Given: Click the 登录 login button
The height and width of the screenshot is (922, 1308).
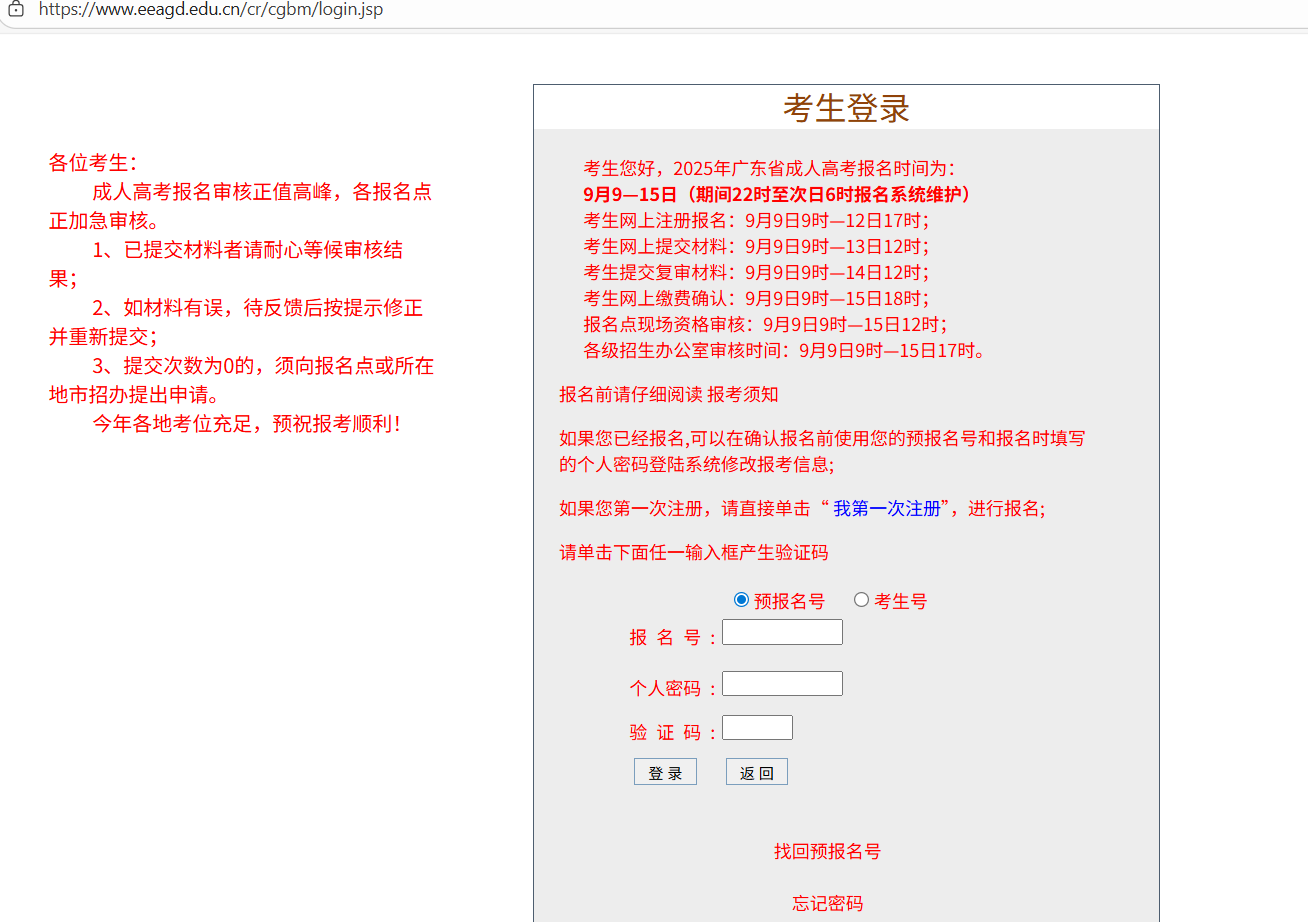Looking at the screenshot, I should point(664,771).
